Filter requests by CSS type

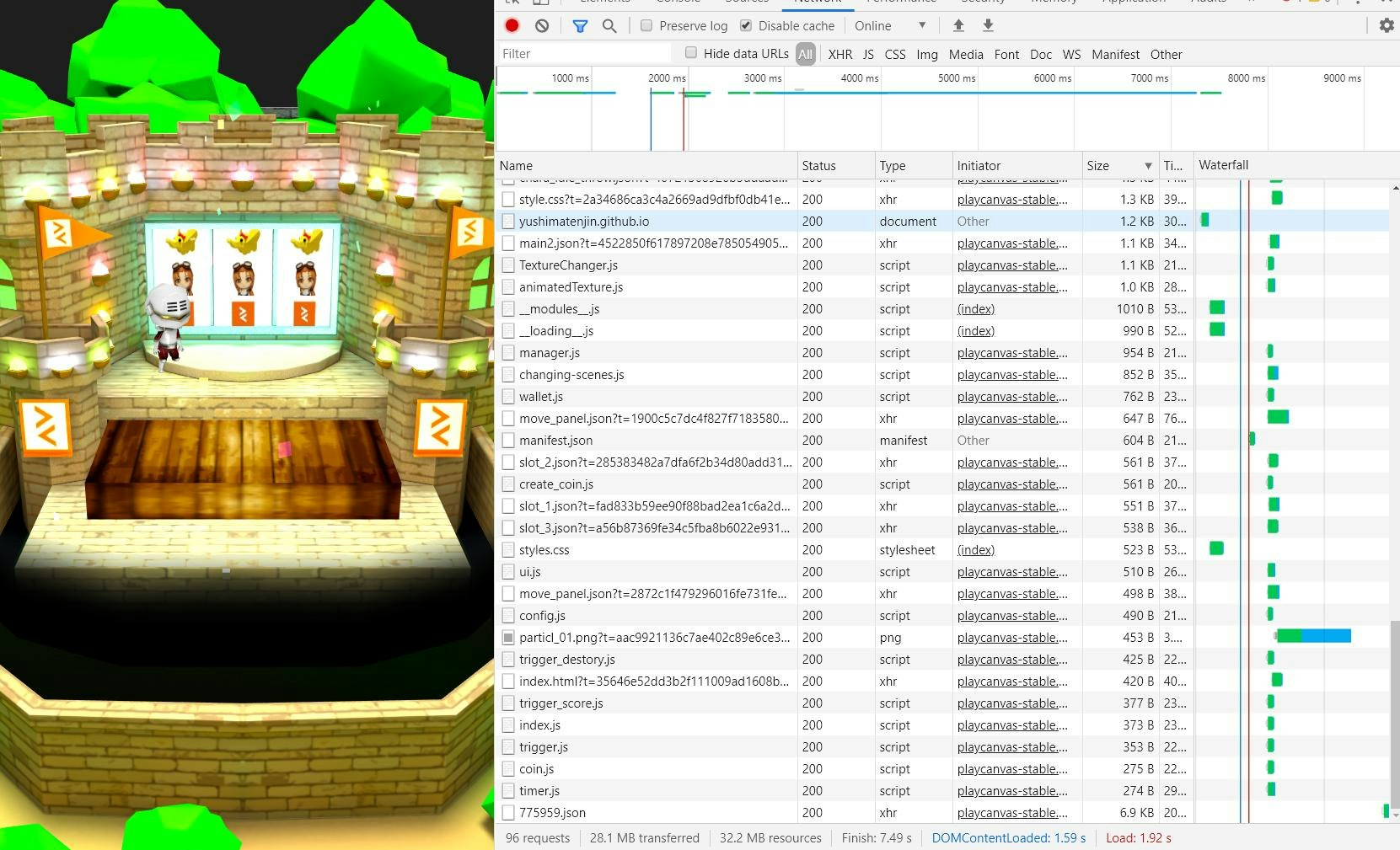coord(895,54)
